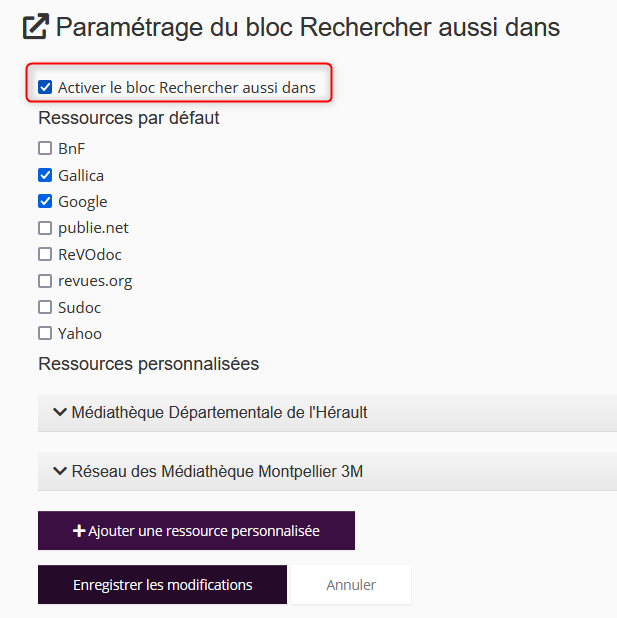Save with Enregistrer les modifications
The image size is (617, 618).
tap(162, 585)
